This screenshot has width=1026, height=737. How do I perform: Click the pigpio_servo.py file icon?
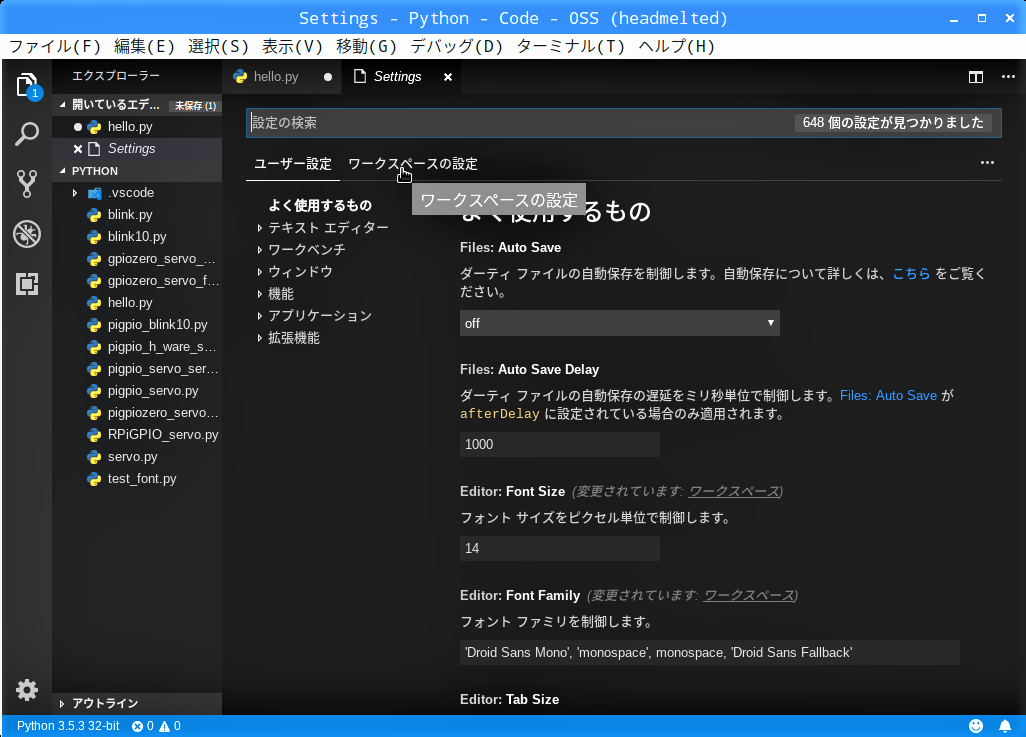coord(94,391)
